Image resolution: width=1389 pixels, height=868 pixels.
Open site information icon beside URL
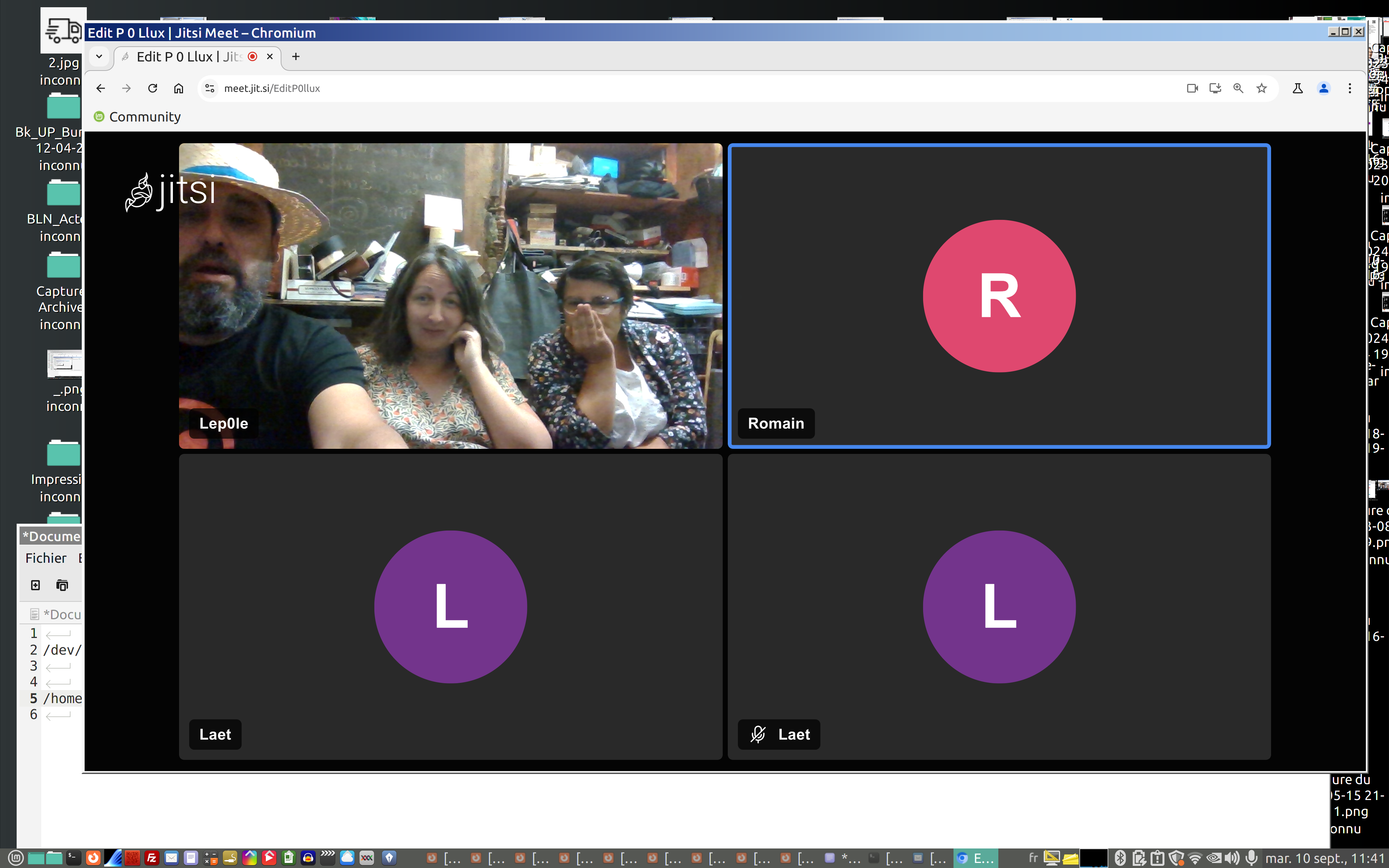tap(210, 88)
